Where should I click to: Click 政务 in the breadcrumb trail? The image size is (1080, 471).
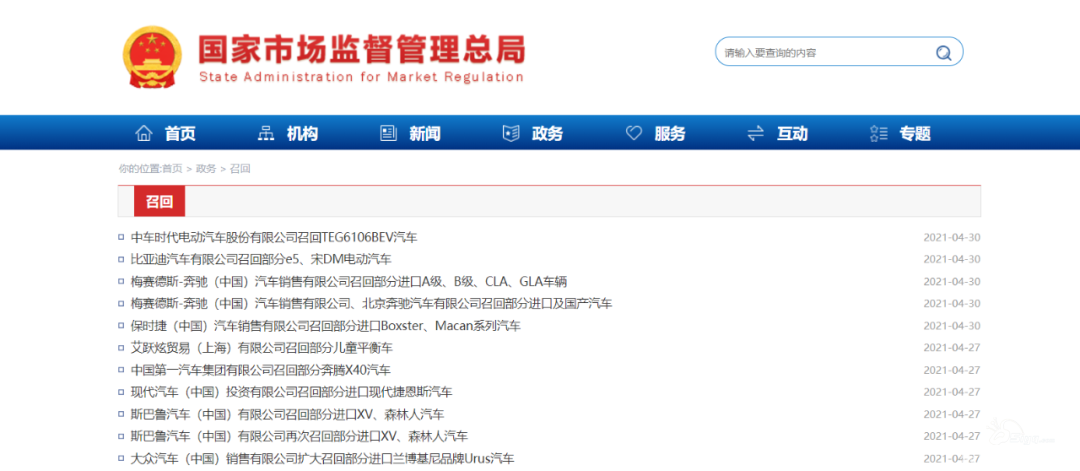point(206,169)
